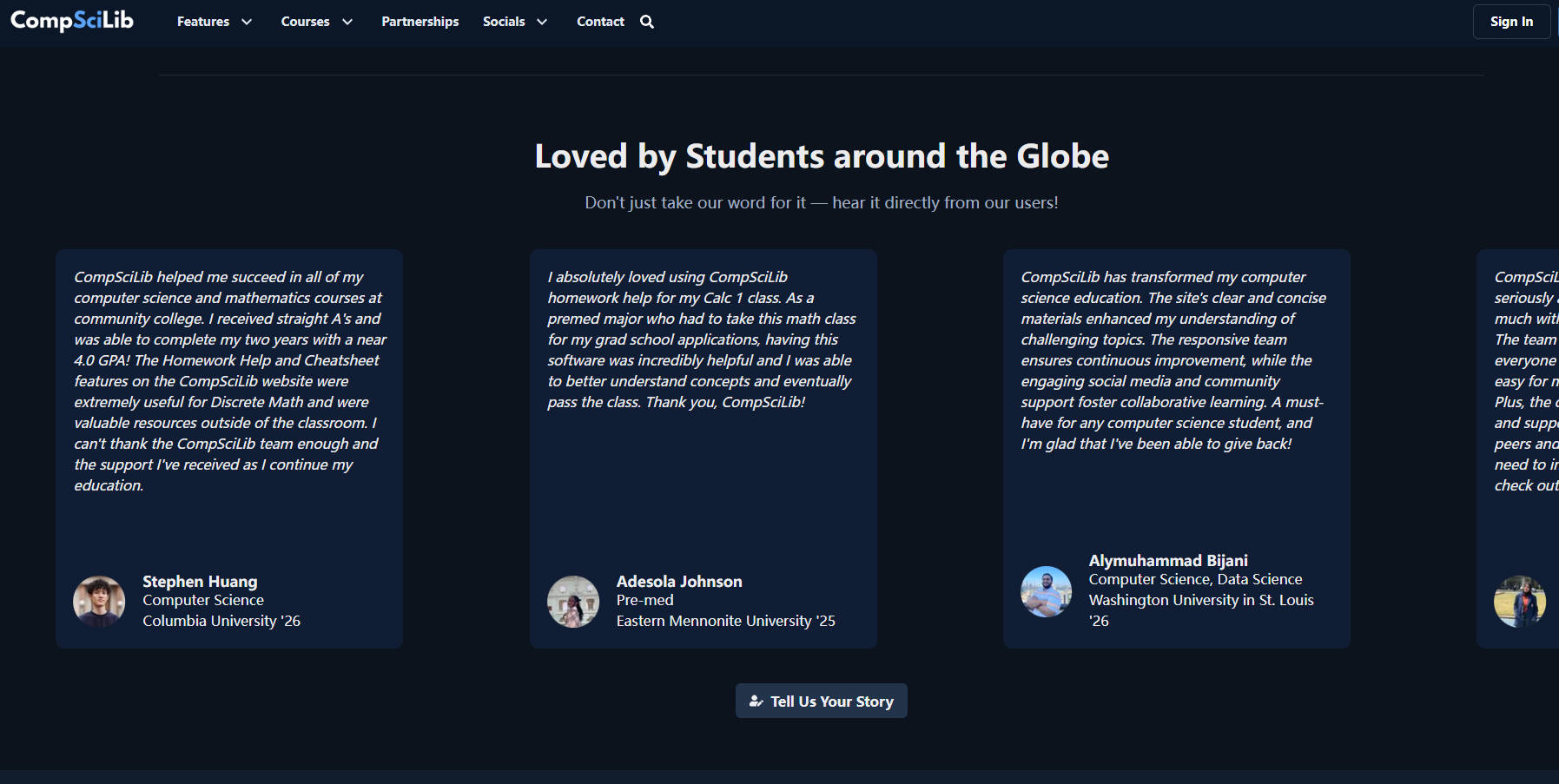Click the Tell Us Your Story button
Viewport: 1559px width, 784px height.
(x=821, y=701)
